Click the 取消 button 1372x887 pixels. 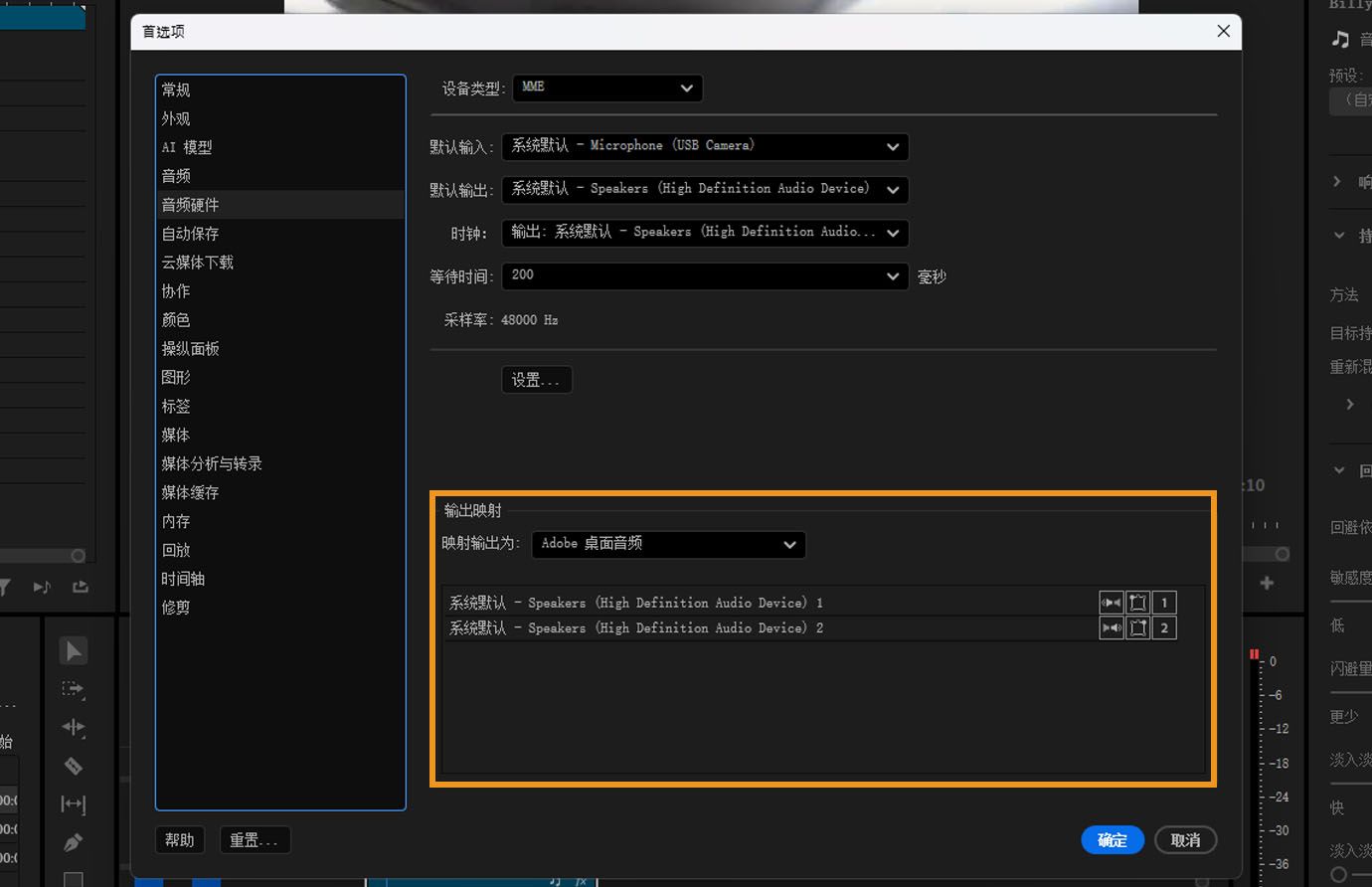pos(1186,840)
